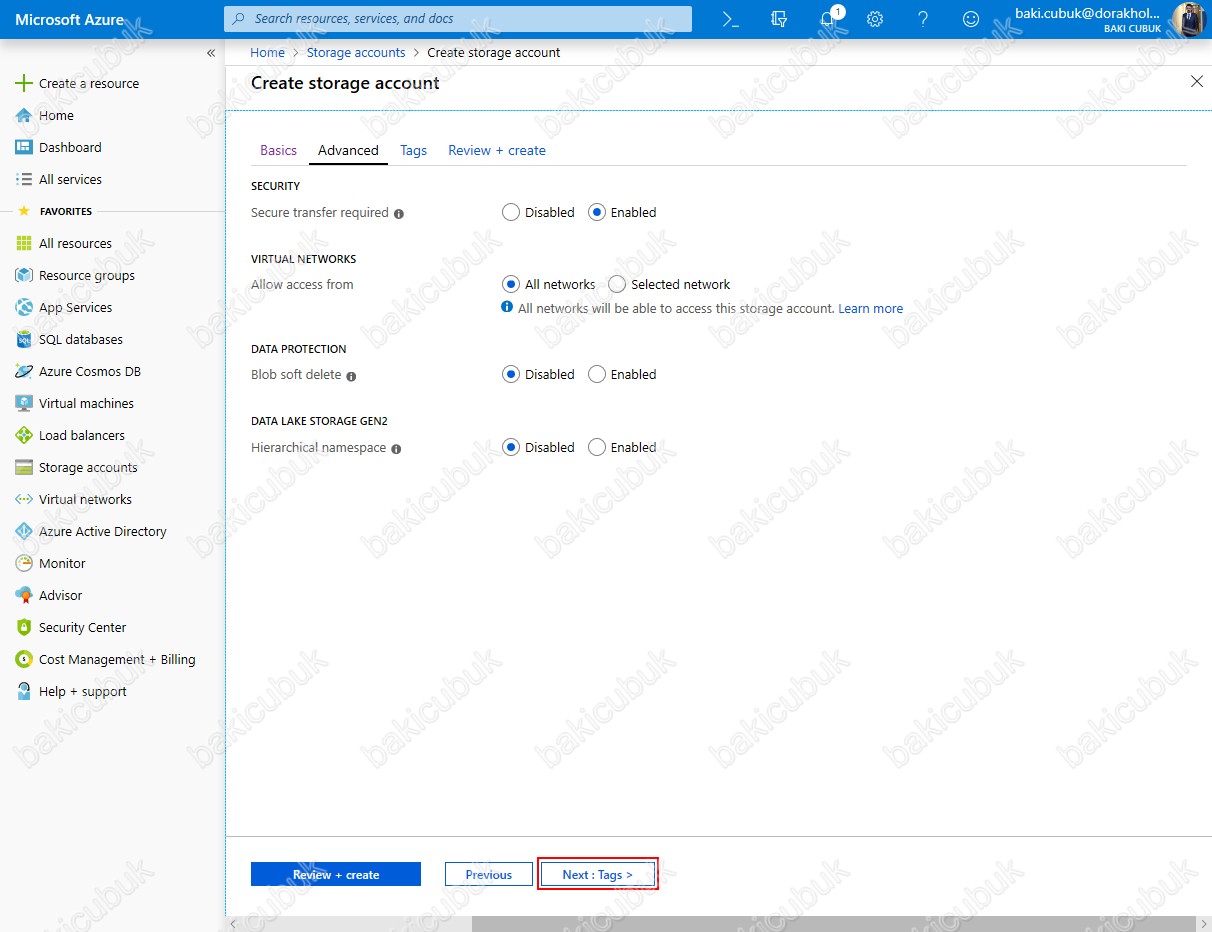
Task: Click the Home house icon in sidebar
Action: pos(24,115)
